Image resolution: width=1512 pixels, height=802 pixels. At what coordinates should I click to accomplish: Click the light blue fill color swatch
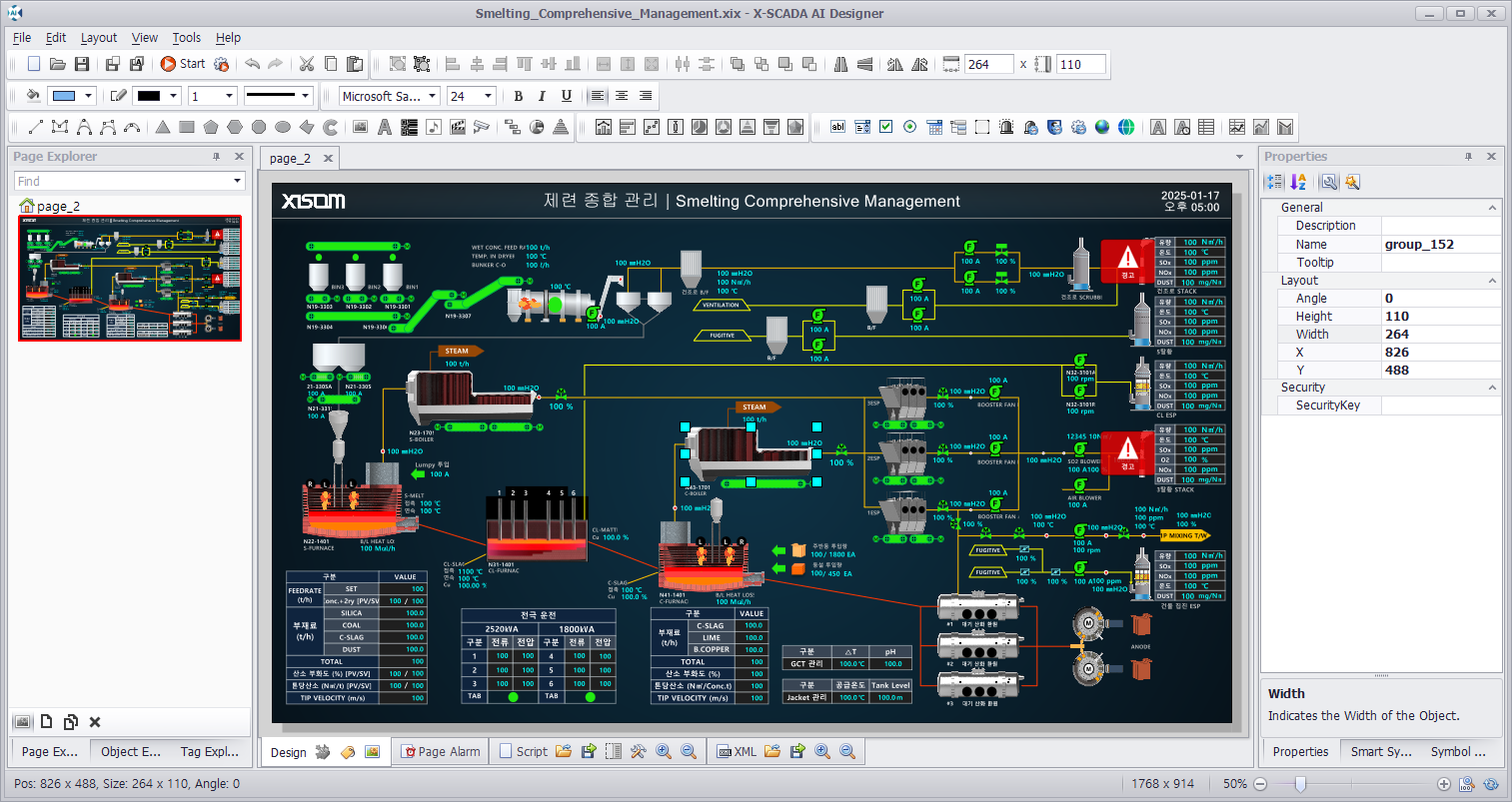[64, 96]
